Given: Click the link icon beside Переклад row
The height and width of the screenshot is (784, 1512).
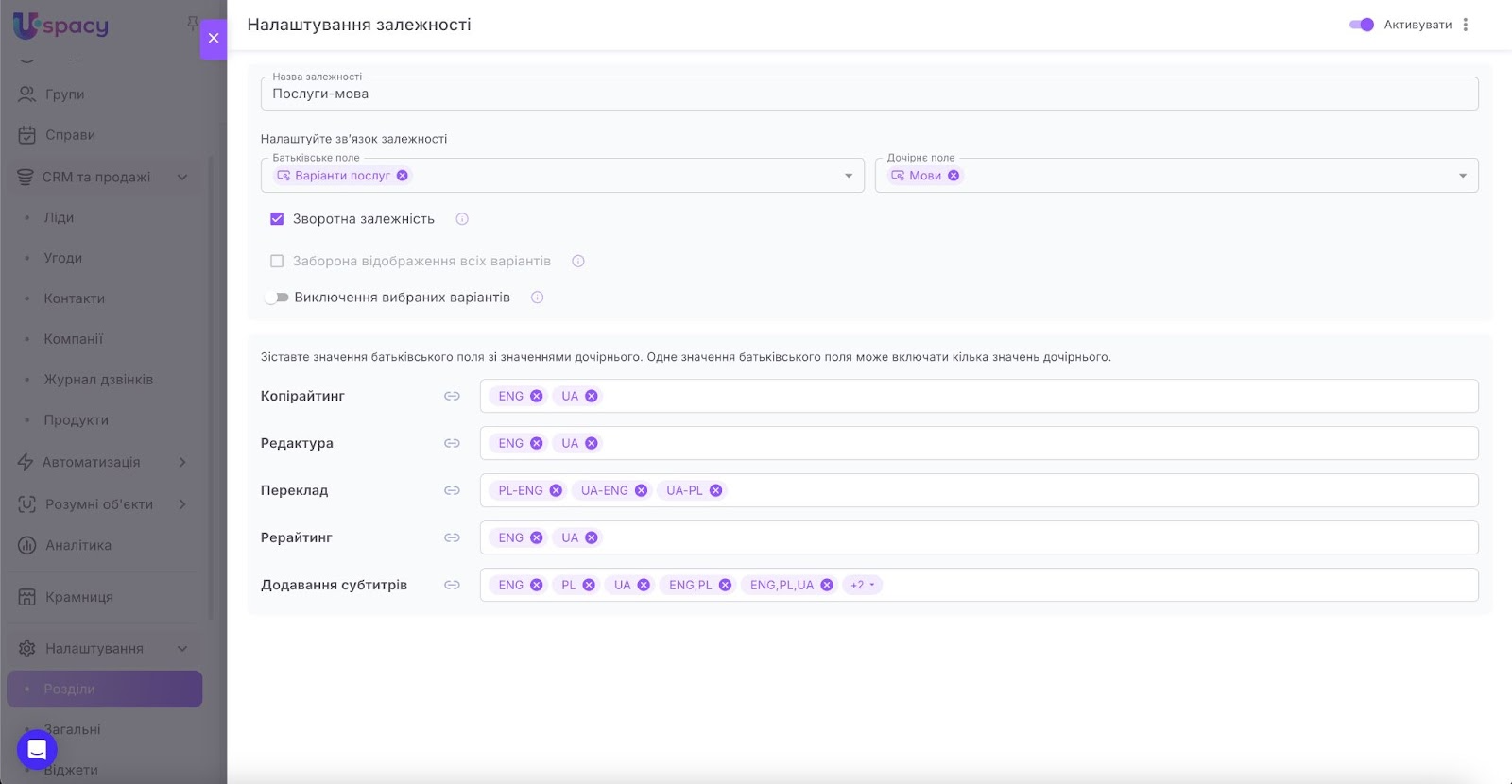Looking at the screenshot, I should pos(452,490).
